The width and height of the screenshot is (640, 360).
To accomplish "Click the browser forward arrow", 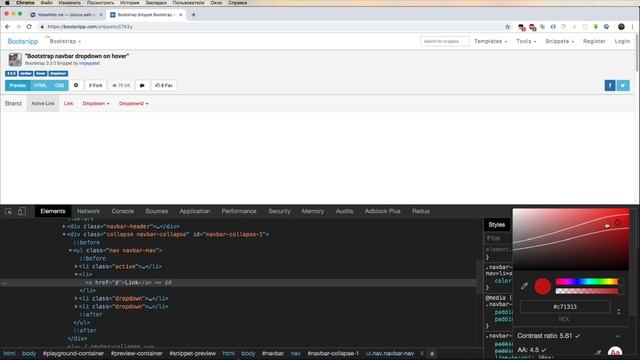I will coord(18,27).
